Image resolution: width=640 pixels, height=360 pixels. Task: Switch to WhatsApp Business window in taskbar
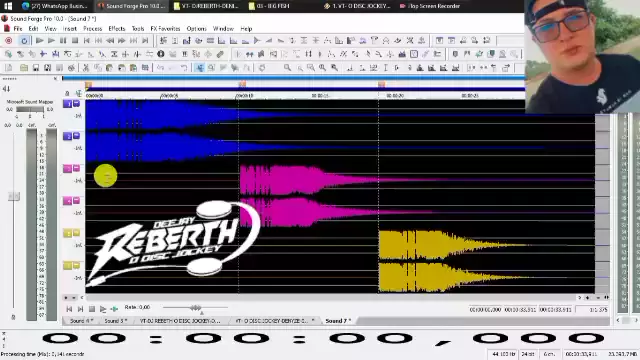pos(55,6)
